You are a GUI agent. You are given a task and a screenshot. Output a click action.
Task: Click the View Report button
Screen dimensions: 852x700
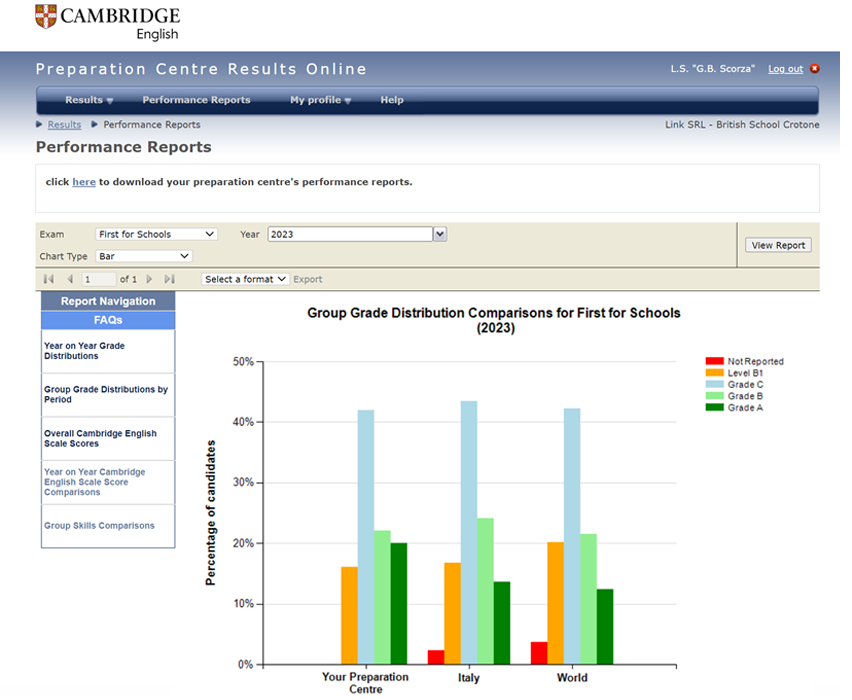(x=778, y=245)
